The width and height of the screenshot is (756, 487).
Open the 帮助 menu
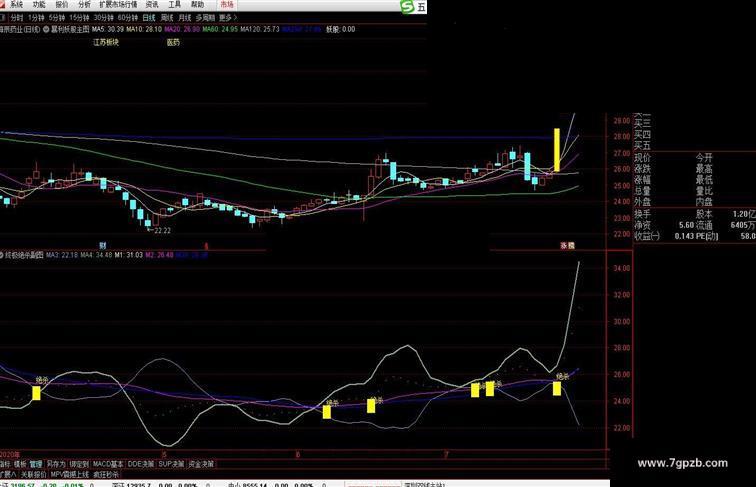pyautogui.click(x=197, y=5)
